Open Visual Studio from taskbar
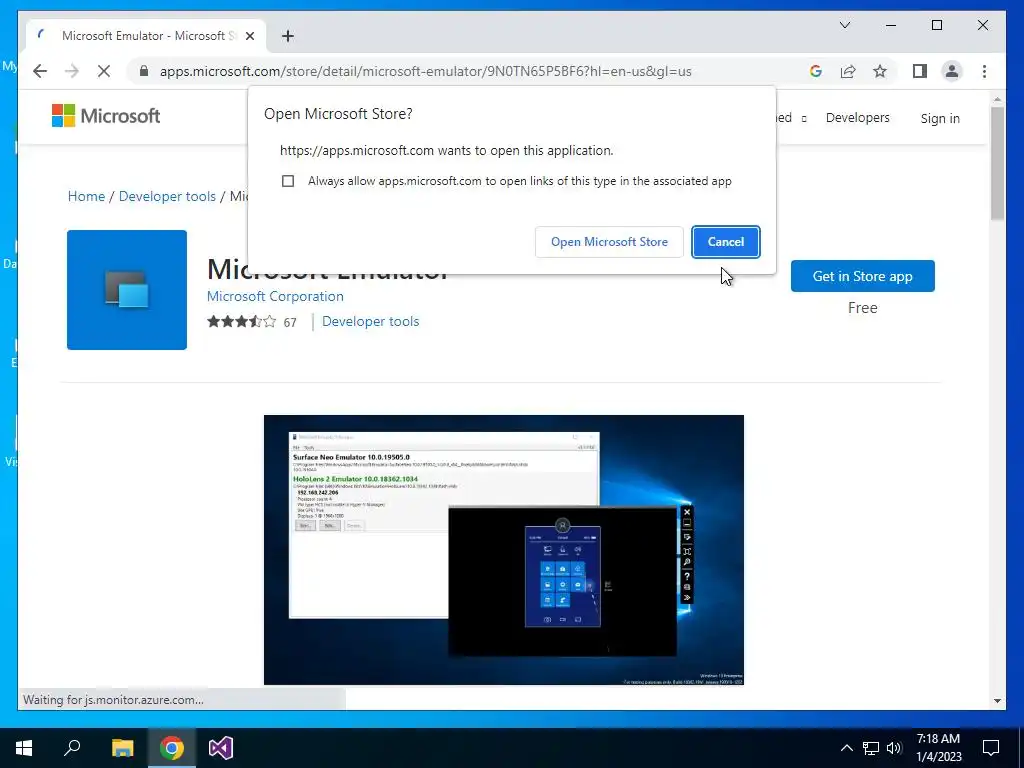This screenshot has height=768, width=1024. [x=221, y=748]
